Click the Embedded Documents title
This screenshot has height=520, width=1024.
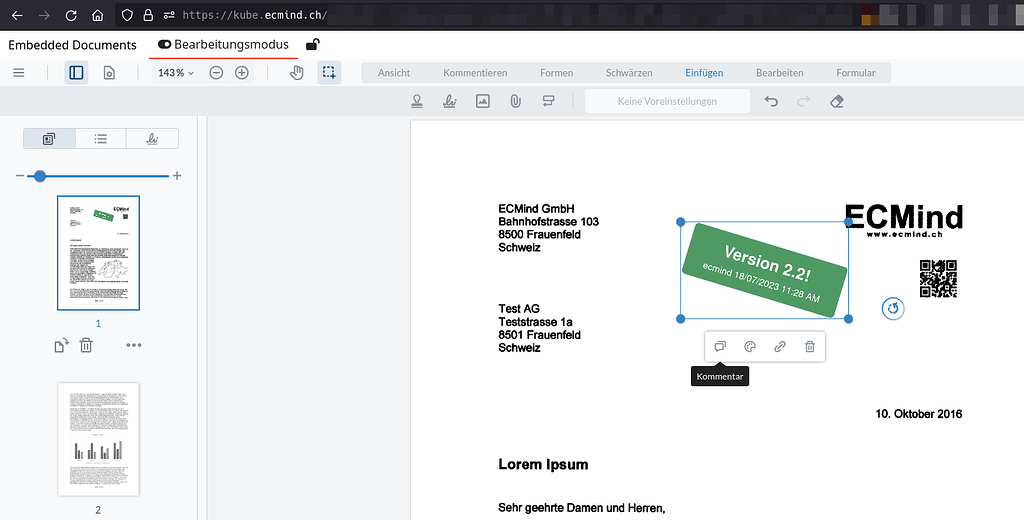(72, 45)
